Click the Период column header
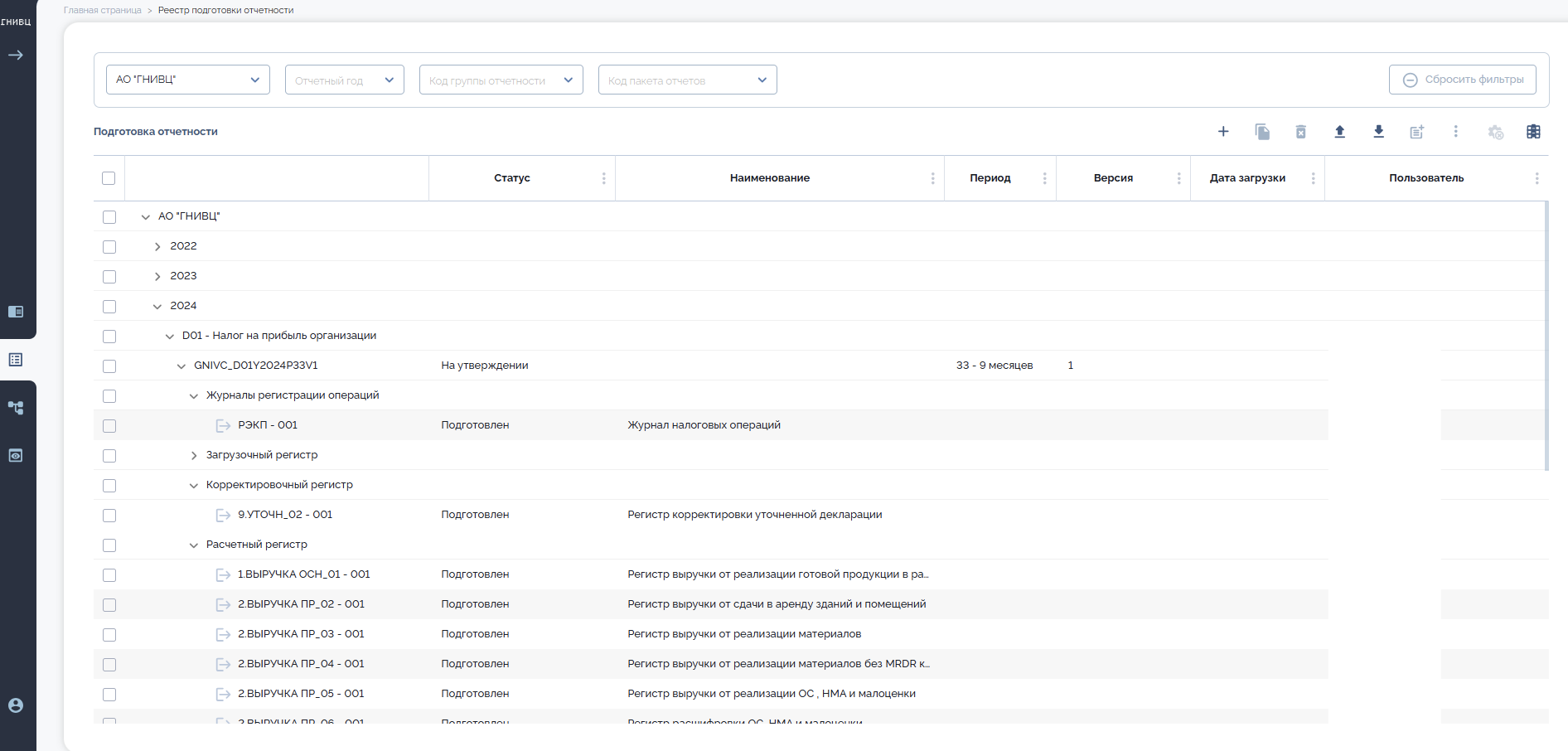The width and height of the screenshot is (1568, 751). point(990,178)
